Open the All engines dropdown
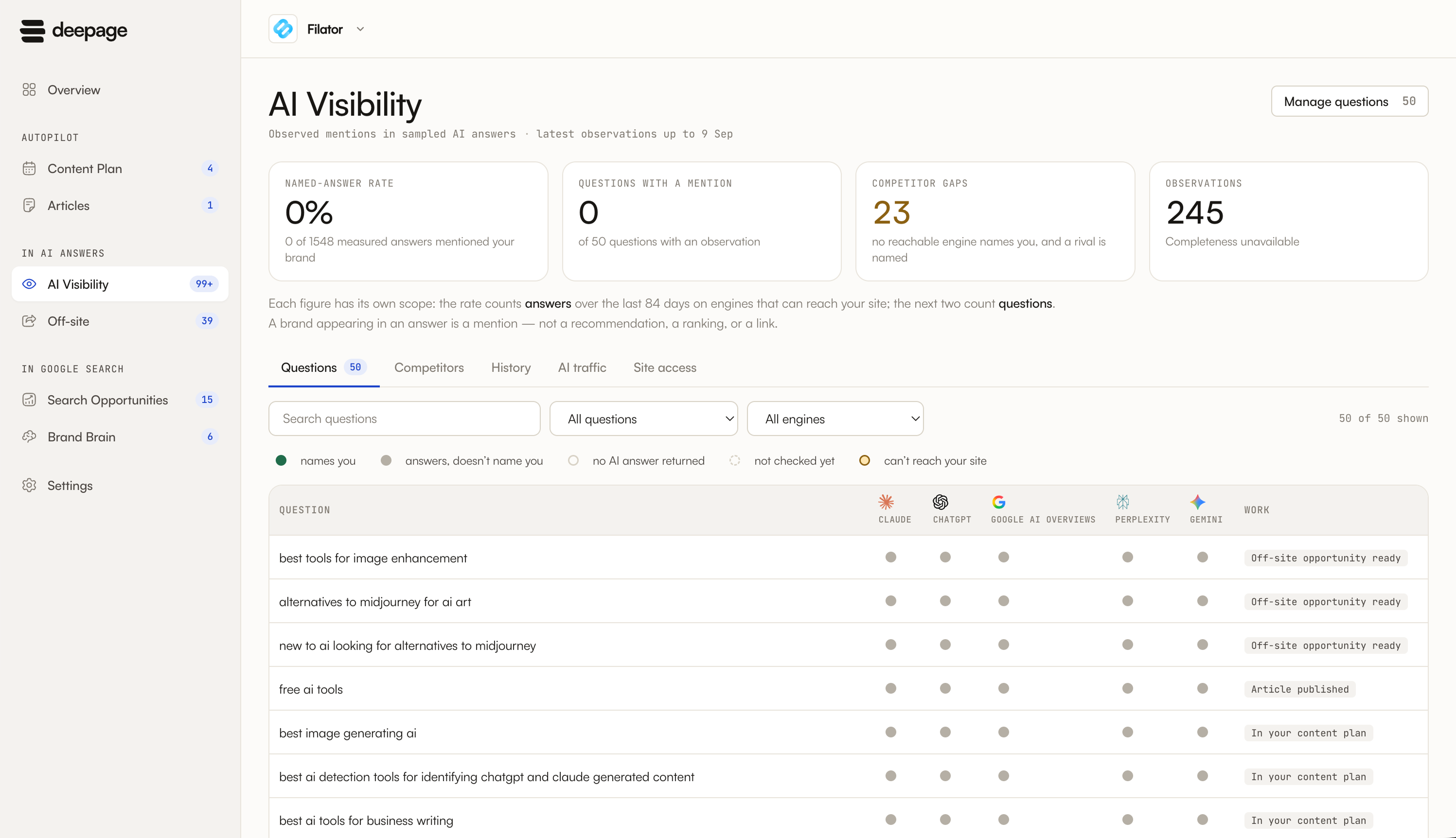The width and height of the screenshot is (1456, 838). pos(835,419)
